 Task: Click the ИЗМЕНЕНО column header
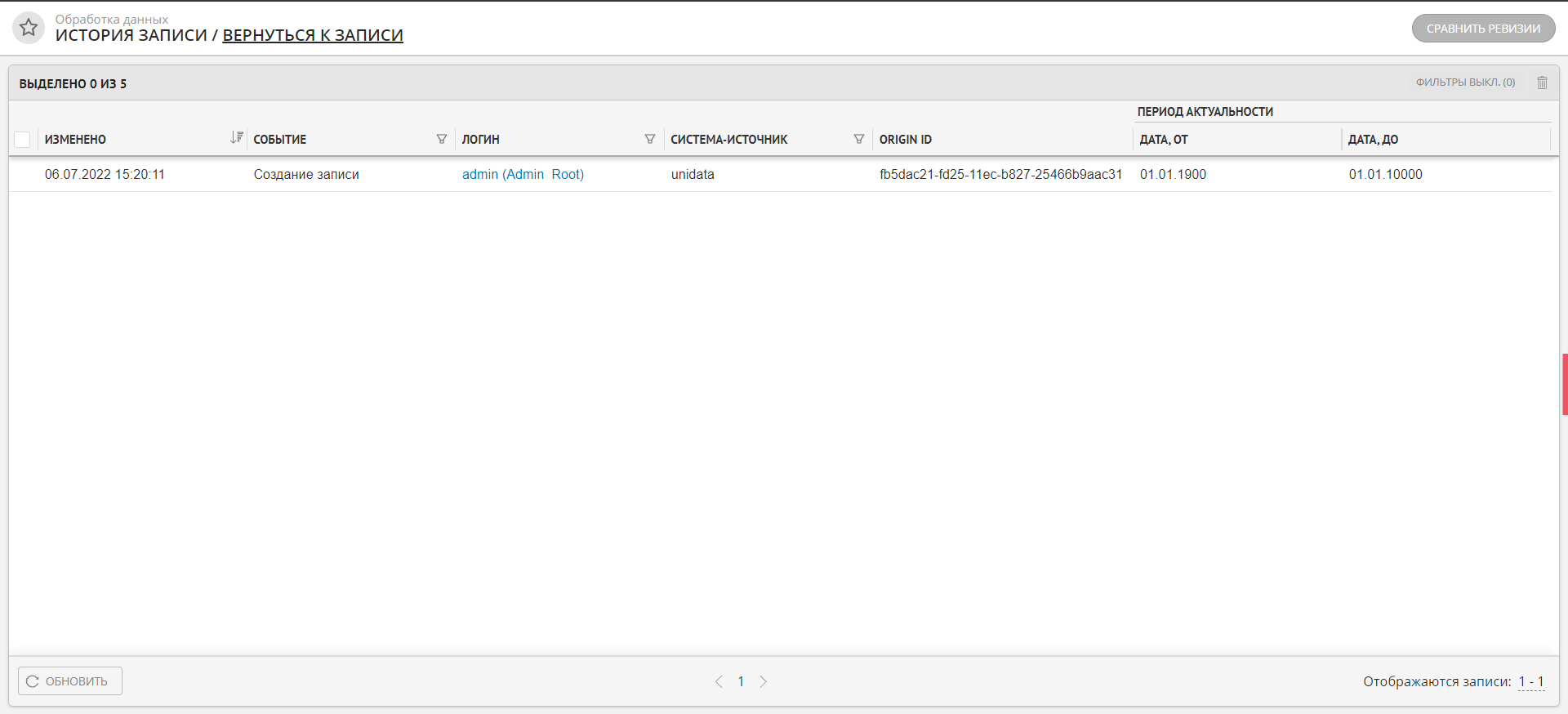pos(75,140)
